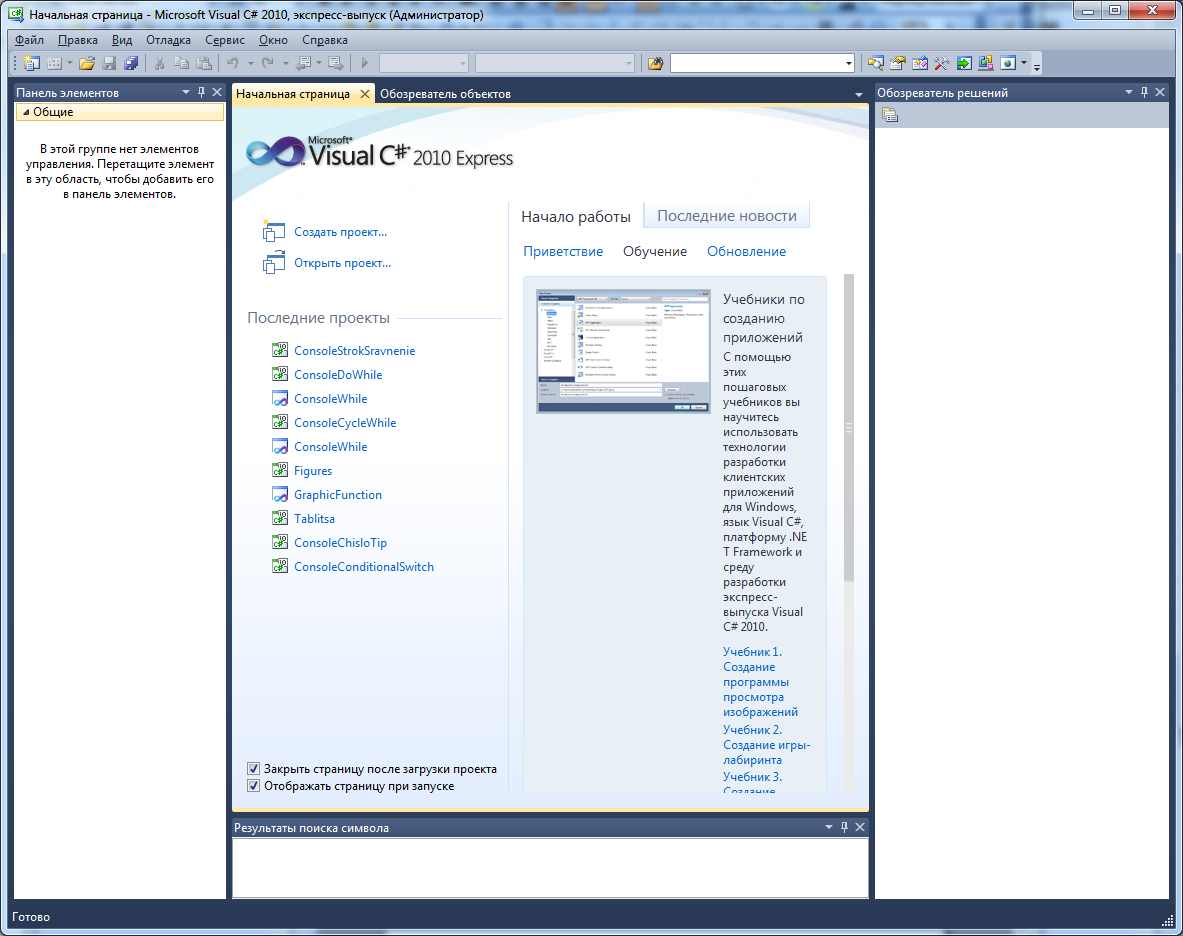The height and width of the screenshot is (936, 1183).
Task: Click the Navigate Backward toolbar icon
Action: point(304,63)
